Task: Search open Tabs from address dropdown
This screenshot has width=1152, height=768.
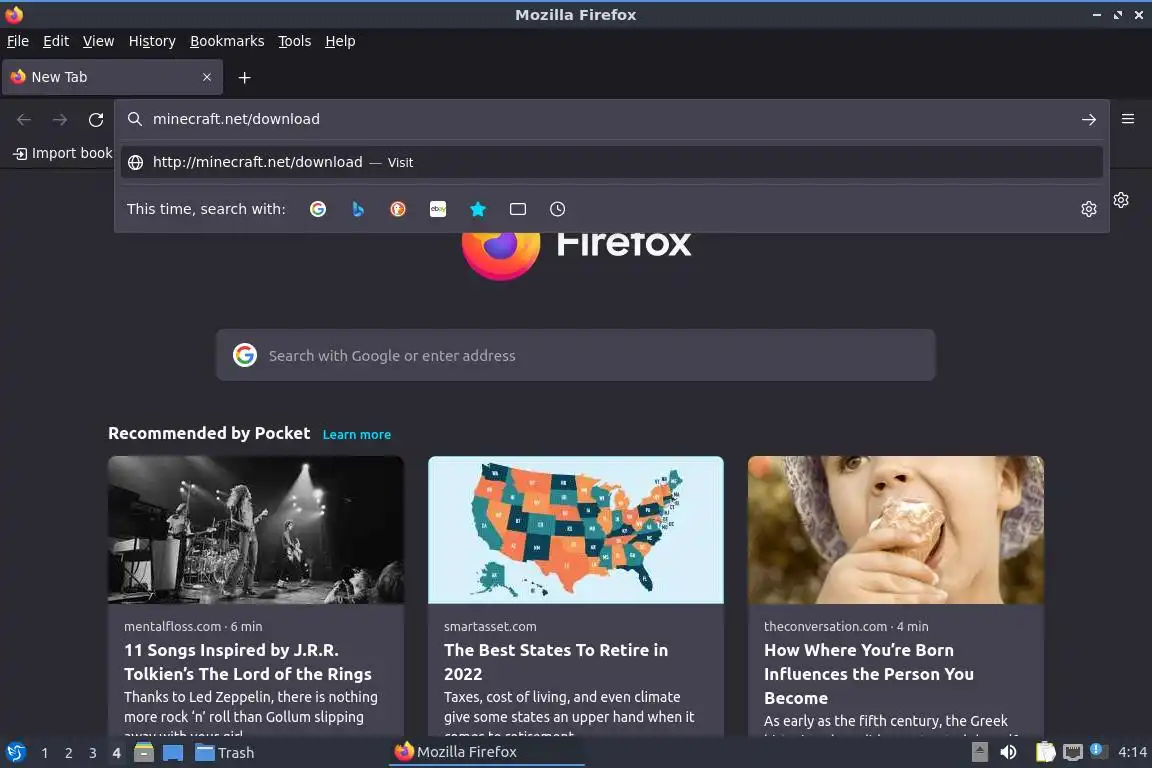Action: click(518, 209)
